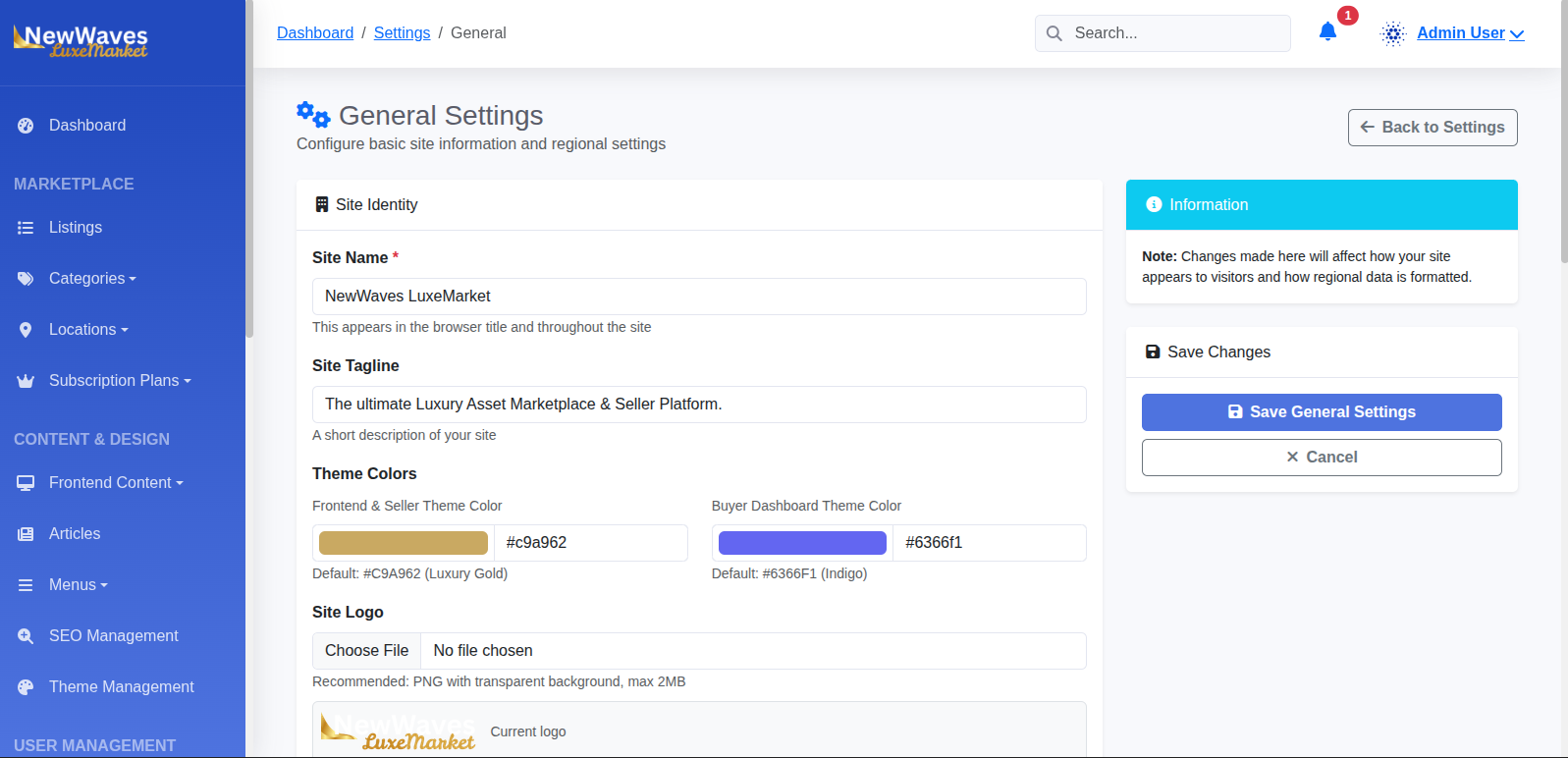The image size is (1568, 758).
Task: Click the Back to Settings button
Action: click(1433, 128)
